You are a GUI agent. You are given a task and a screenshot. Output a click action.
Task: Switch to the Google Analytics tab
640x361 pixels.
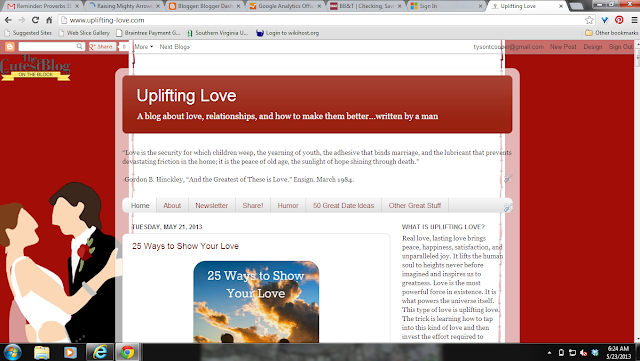pyautogui.click(x=286, y=6)
